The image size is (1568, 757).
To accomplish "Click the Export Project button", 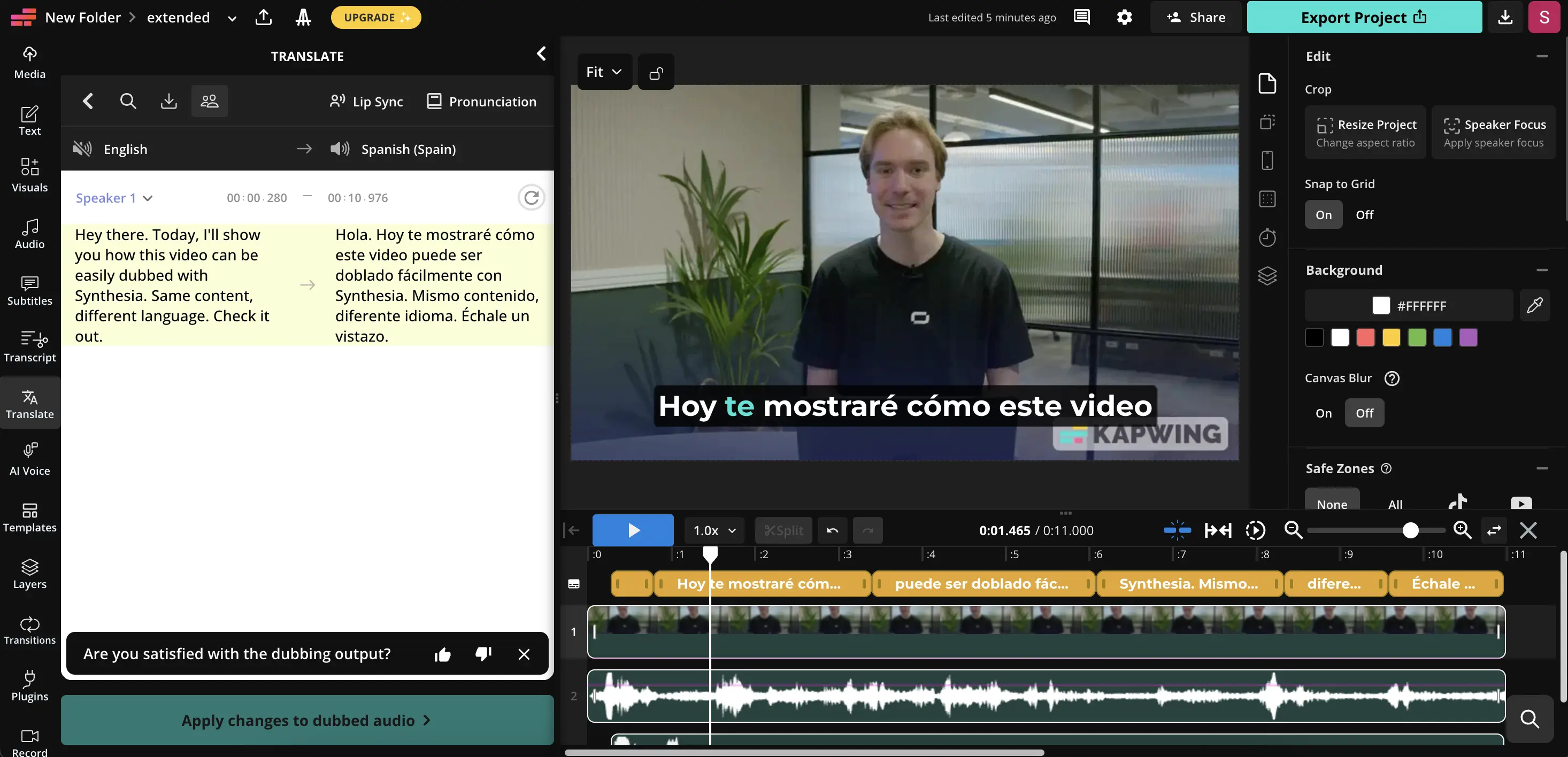I will 1364,17.
